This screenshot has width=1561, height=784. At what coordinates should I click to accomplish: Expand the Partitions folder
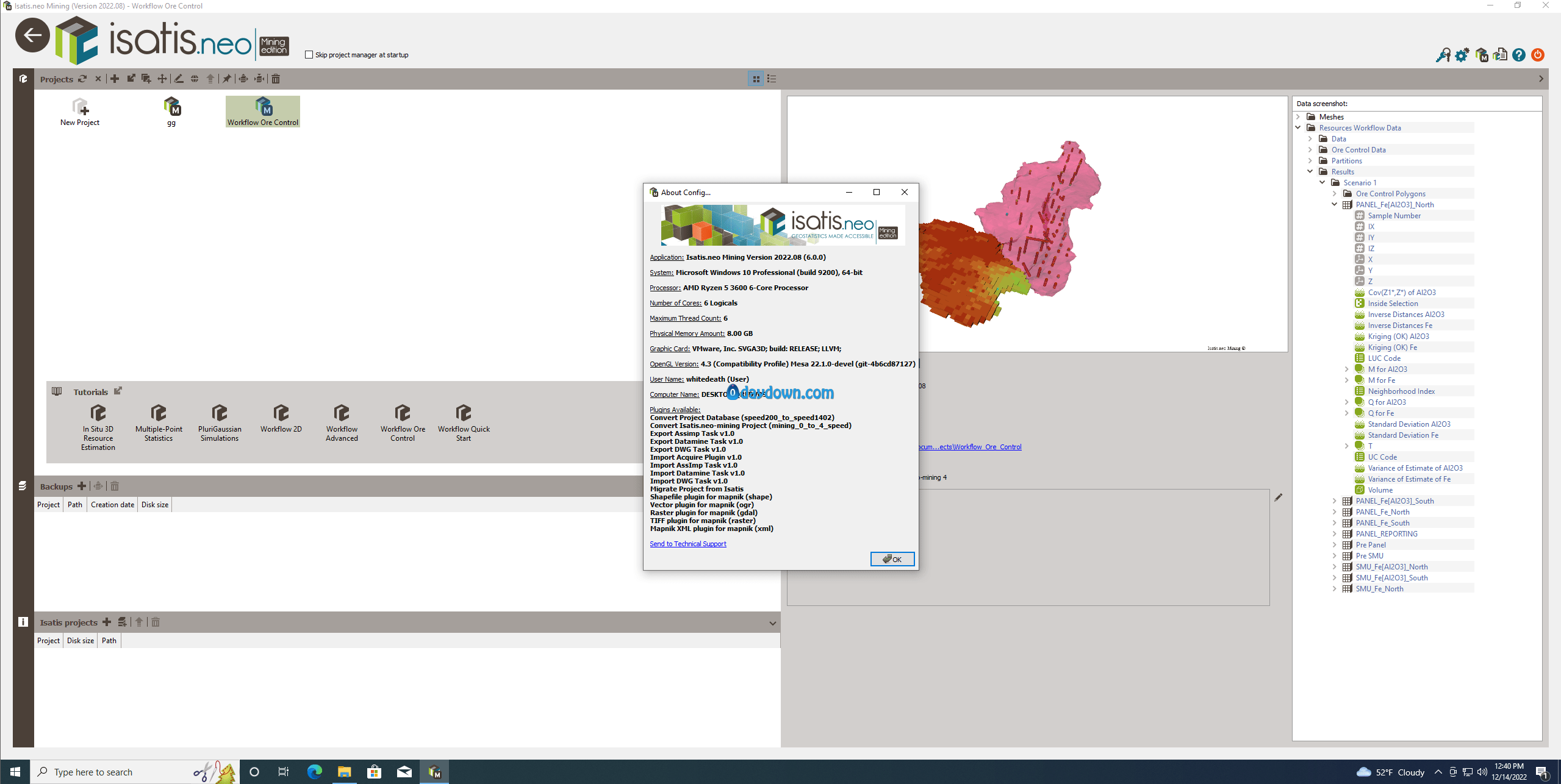click(1310, 161)
